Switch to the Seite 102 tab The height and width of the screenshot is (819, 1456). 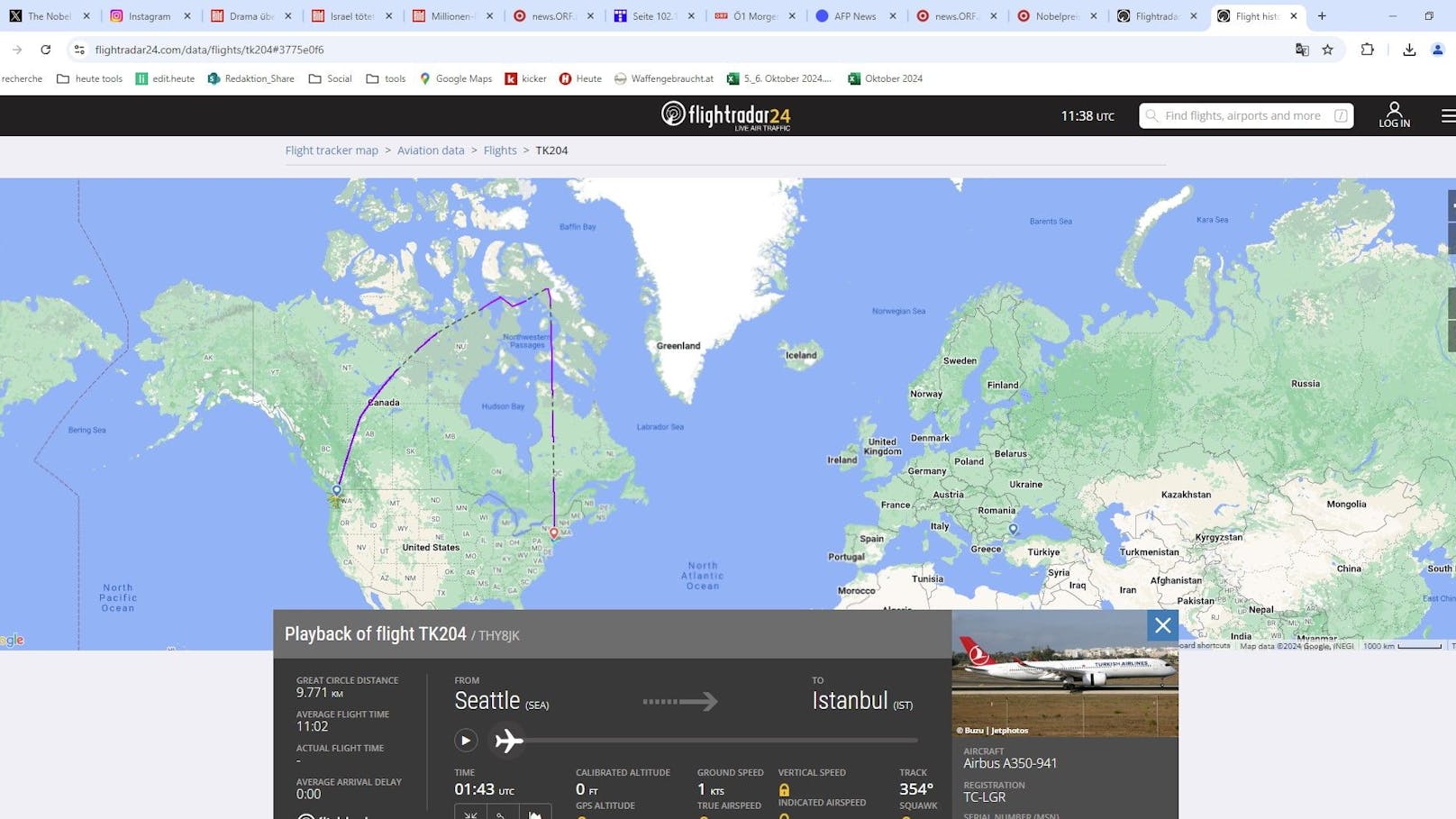(x=653, y=16)
